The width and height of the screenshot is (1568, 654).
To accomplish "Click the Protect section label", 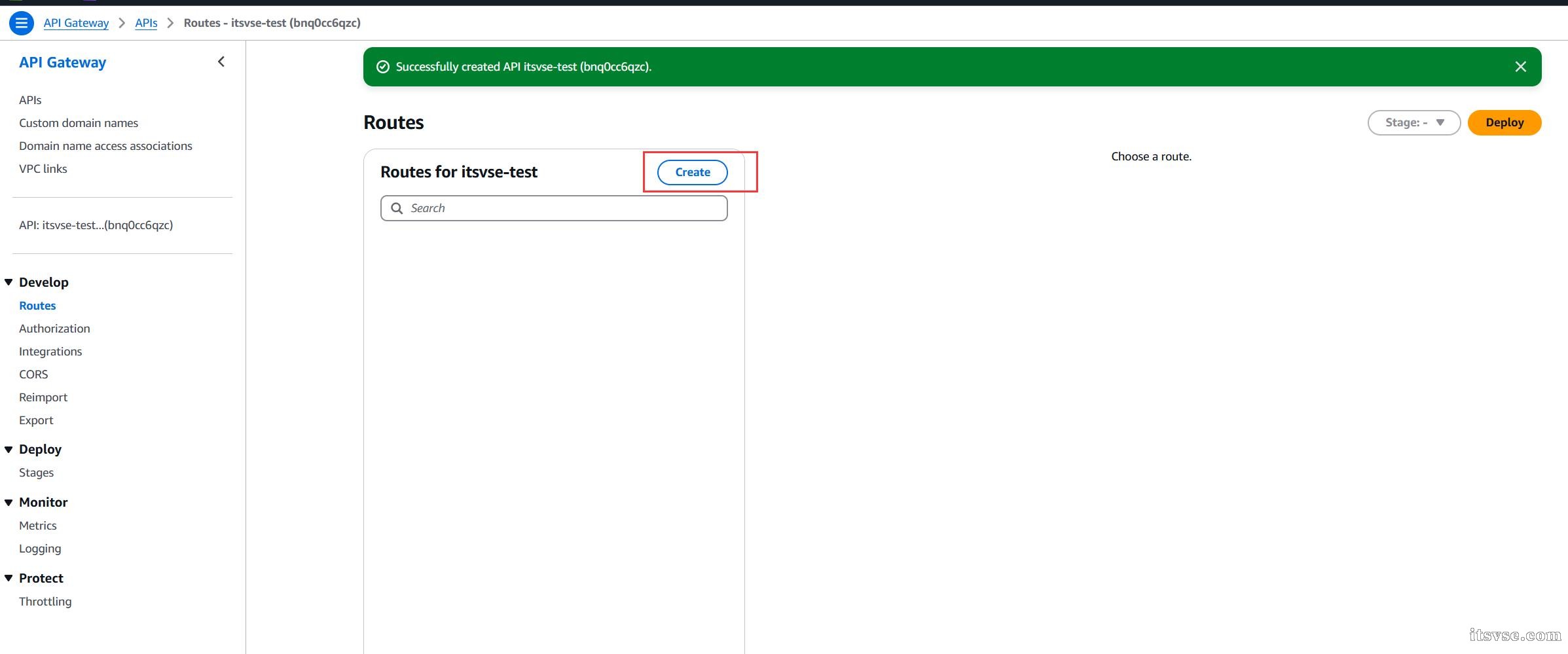I will click(x=41, y=578).
